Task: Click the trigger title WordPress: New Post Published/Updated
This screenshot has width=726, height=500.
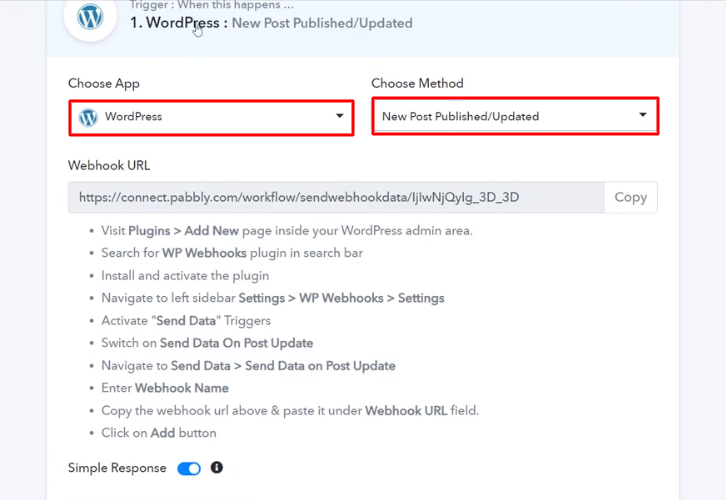Action: coord(271,23)
